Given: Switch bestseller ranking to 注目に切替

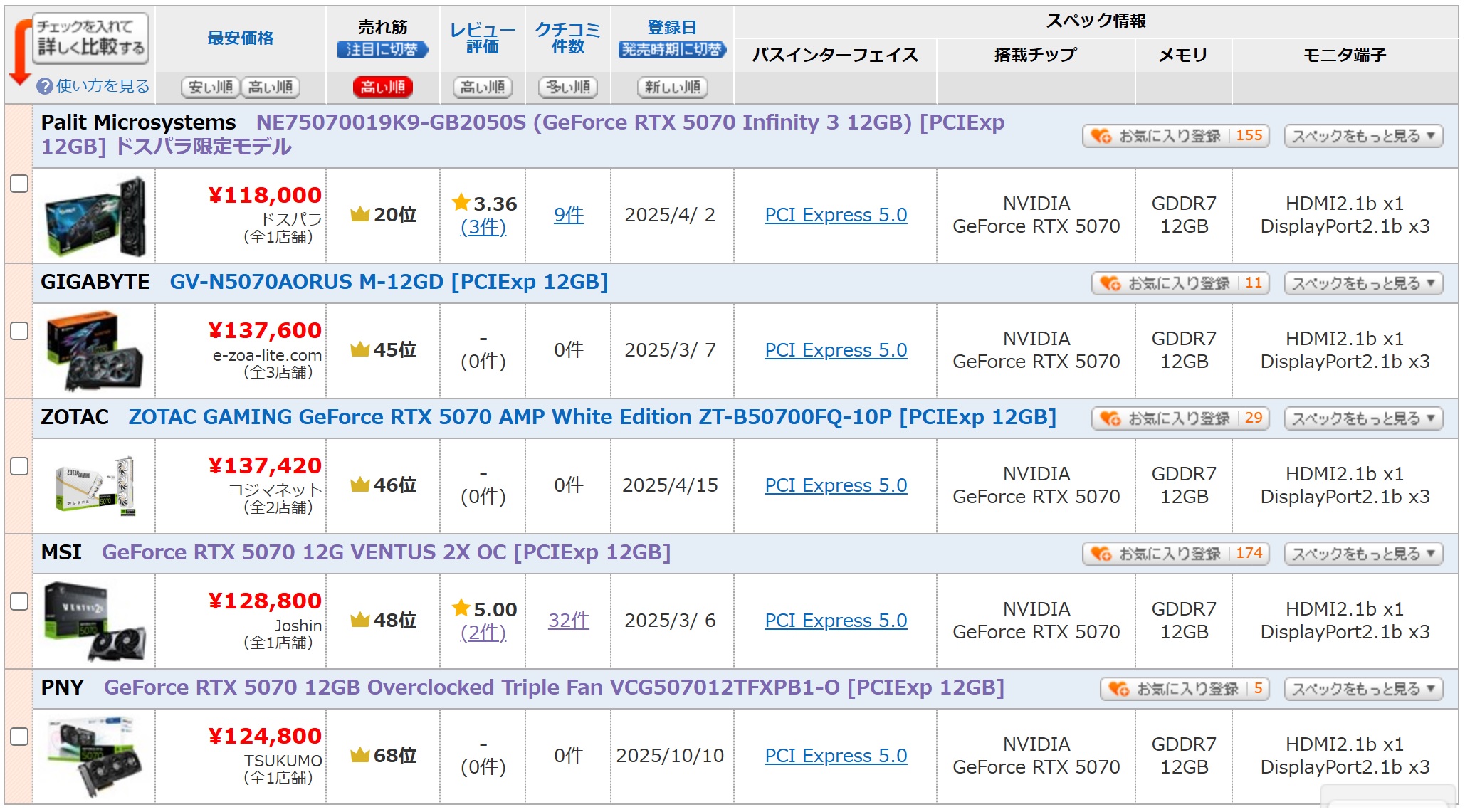Looking at the screenshot, I should pos(382,50).
